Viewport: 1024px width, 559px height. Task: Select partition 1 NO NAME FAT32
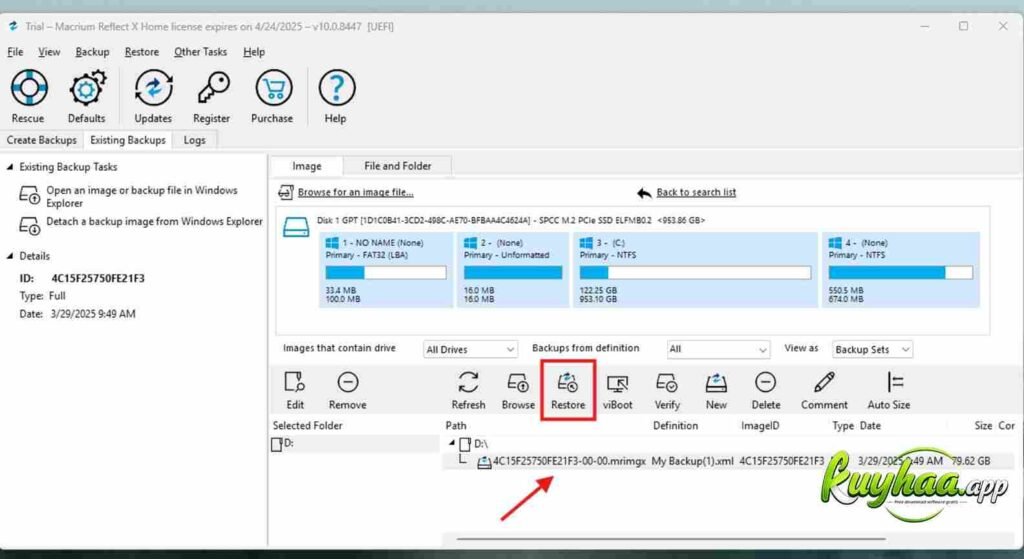[385, 270]
